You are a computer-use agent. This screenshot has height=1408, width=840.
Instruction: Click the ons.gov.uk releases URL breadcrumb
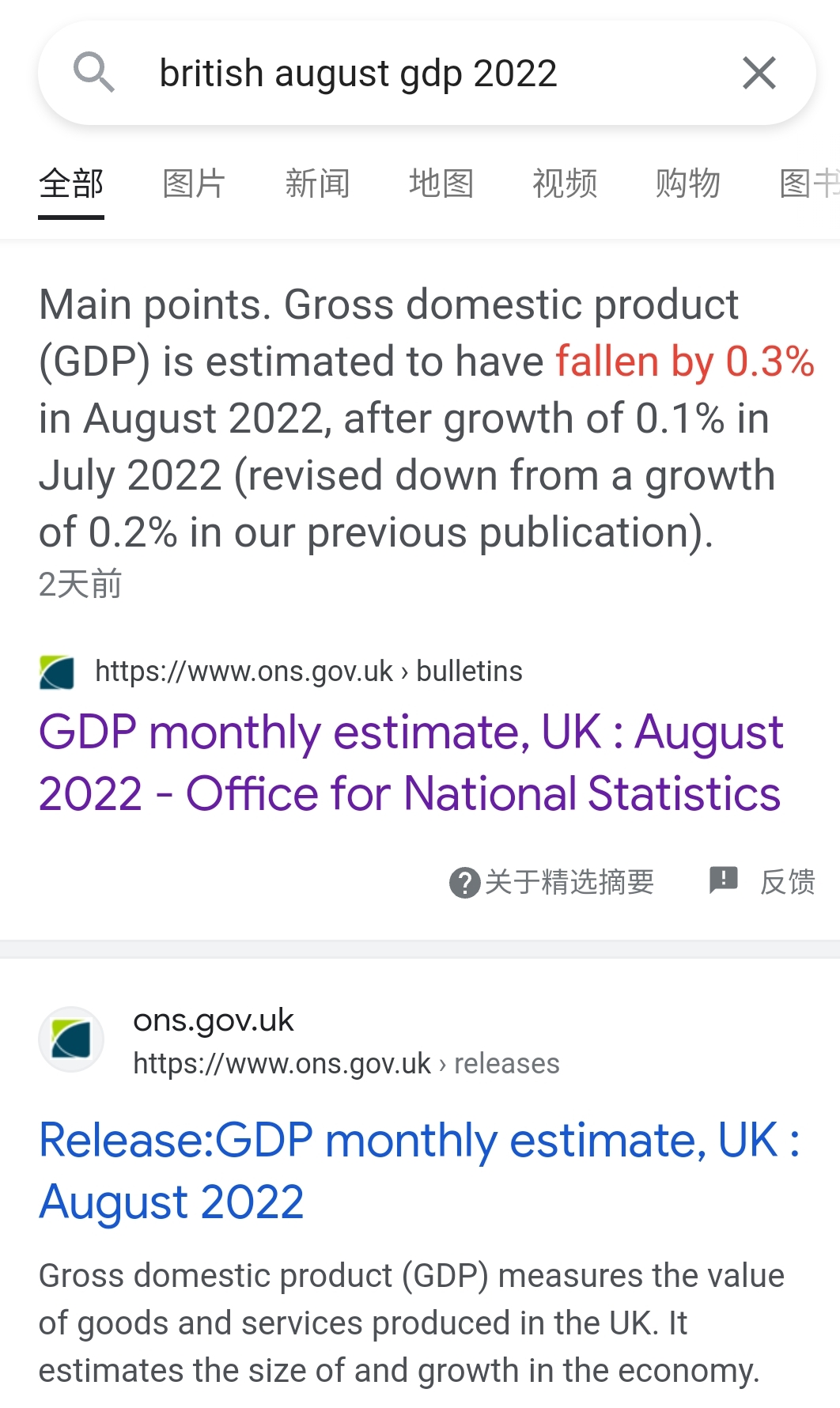[346, 1064]
